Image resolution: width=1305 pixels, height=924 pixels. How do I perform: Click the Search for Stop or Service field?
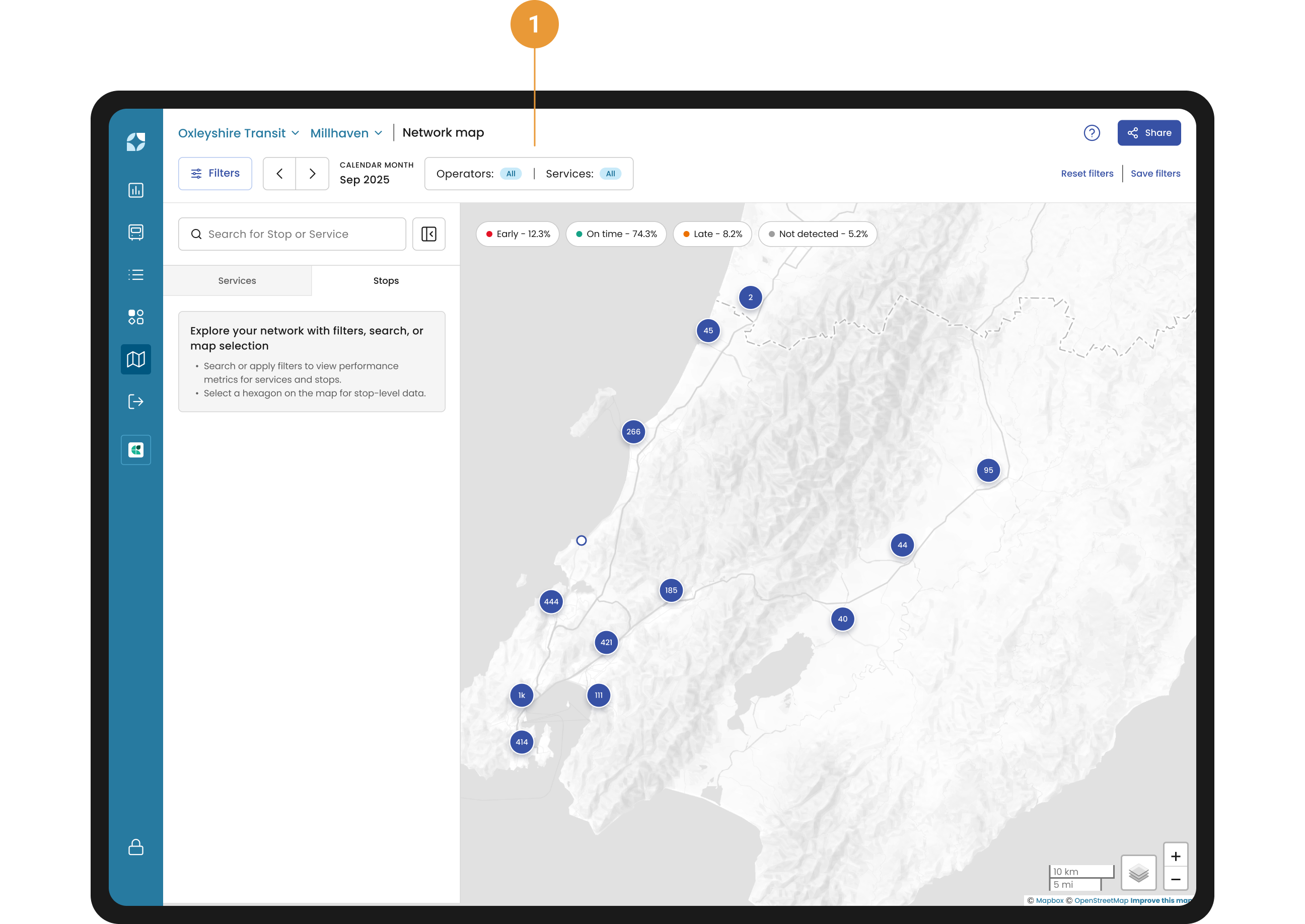coord(292,234)
